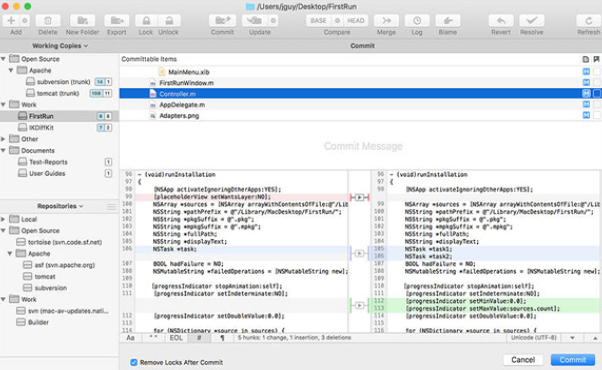The height and width of the screenshot is (370, 602).
Task: Select MainMenu.xib in committable items
Action: pos(361,72)
